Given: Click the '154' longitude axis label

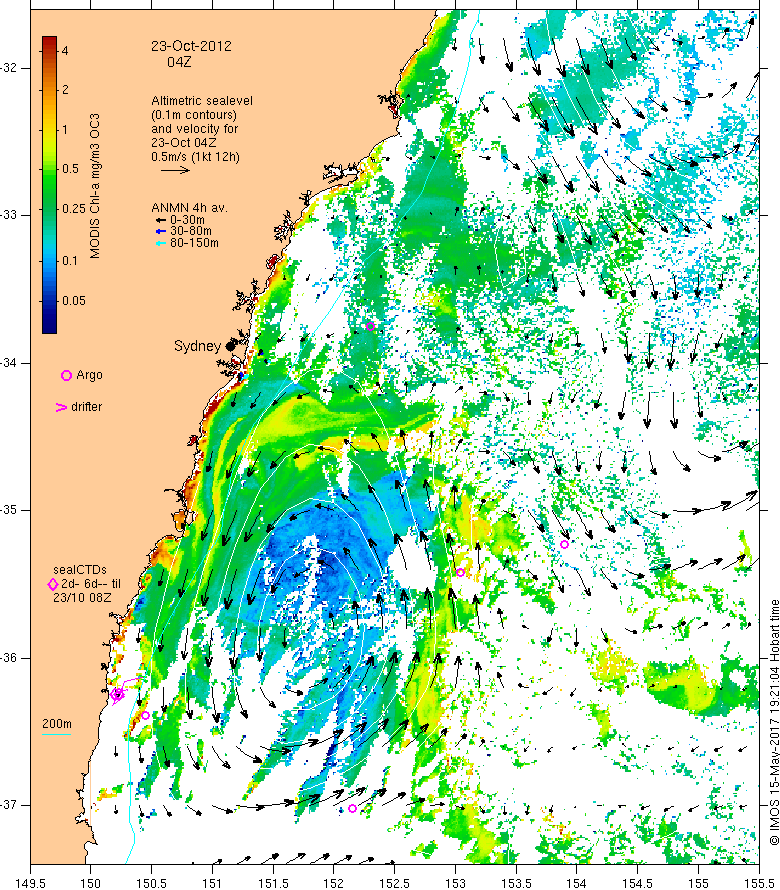Looking at the screenshot, I should click(577, 884).
